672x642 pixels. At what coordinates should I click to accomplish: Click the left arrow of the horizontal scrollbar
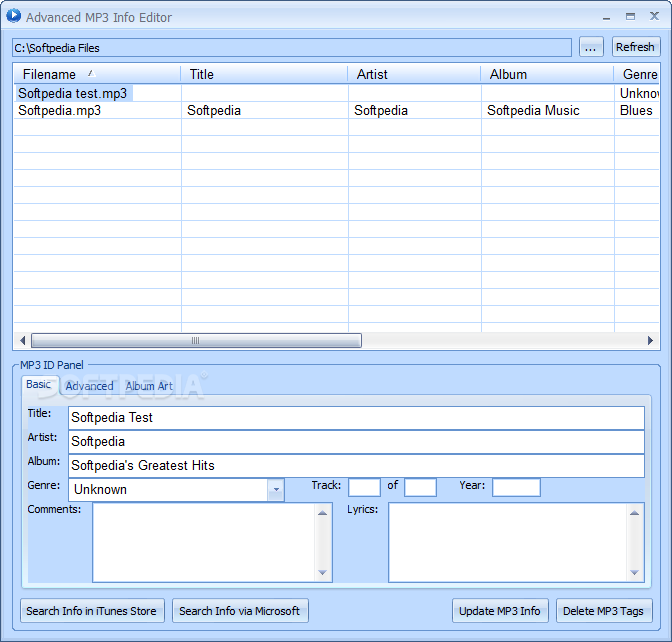pos(23,341)
